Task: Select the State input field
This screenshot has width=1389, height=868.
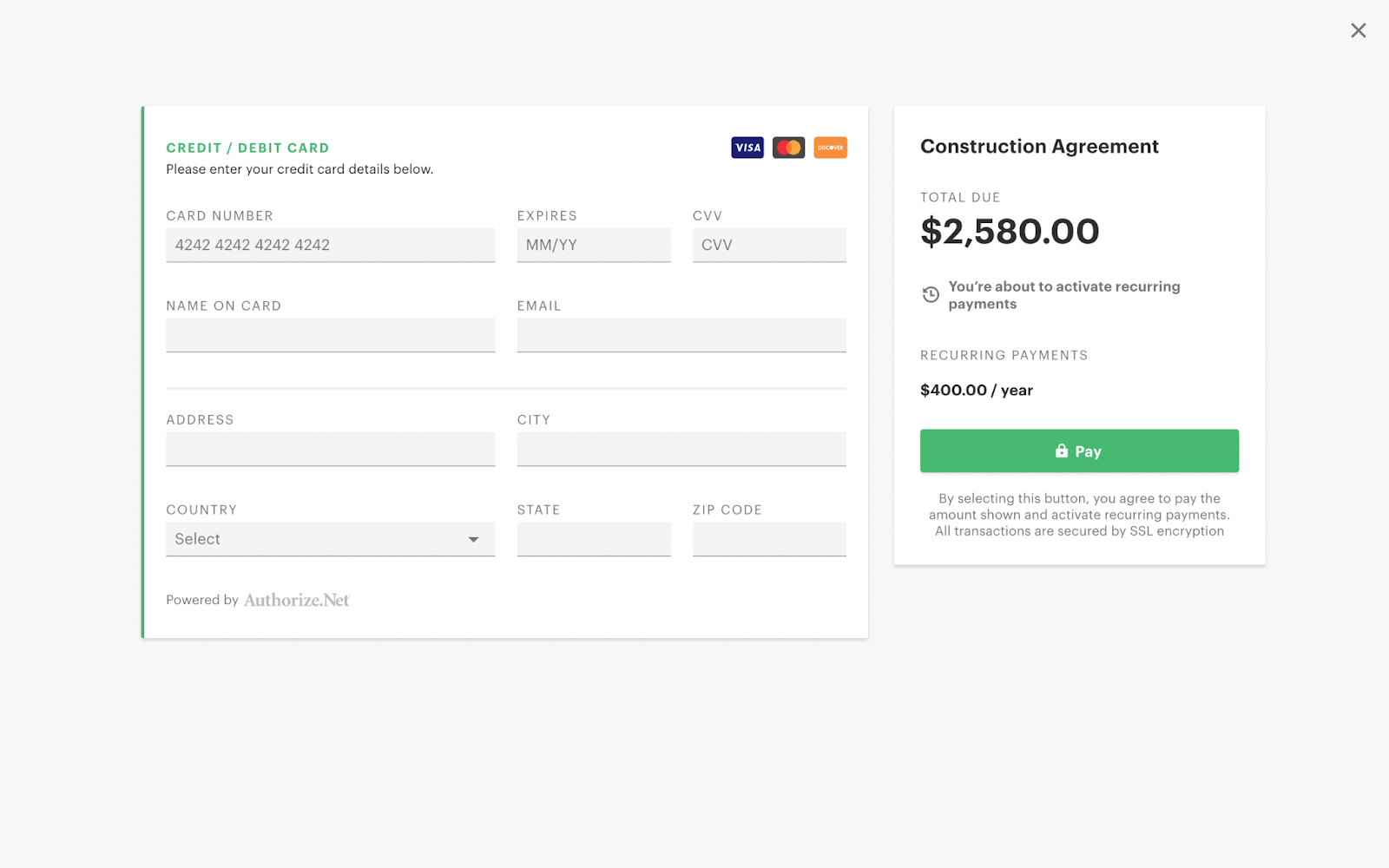Action: (x=594, y=539)
